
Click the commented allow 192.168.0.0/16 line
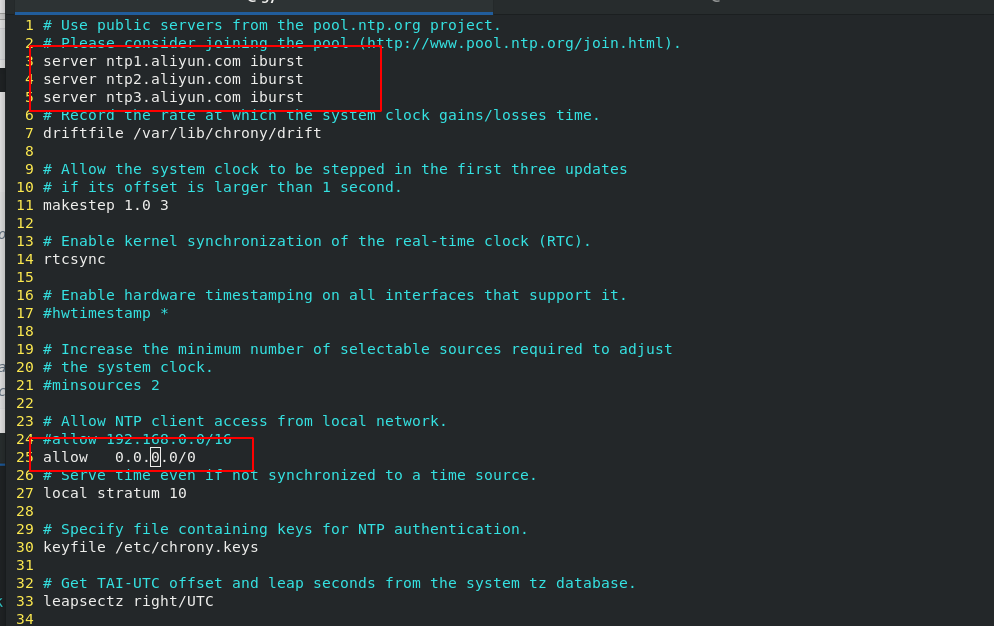[x=138, y=439]
